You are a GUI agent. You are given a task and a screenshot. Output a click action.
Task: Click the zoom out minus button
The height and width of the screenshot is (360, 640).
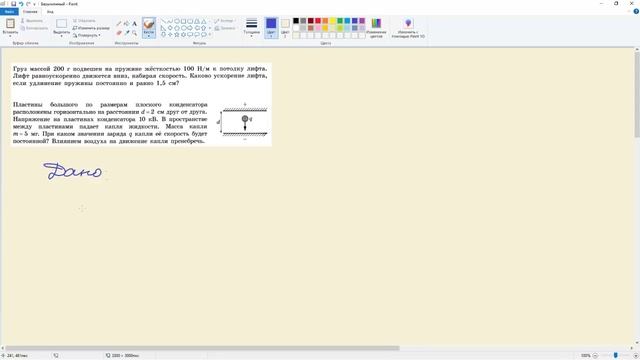click(x=595, y=356)
